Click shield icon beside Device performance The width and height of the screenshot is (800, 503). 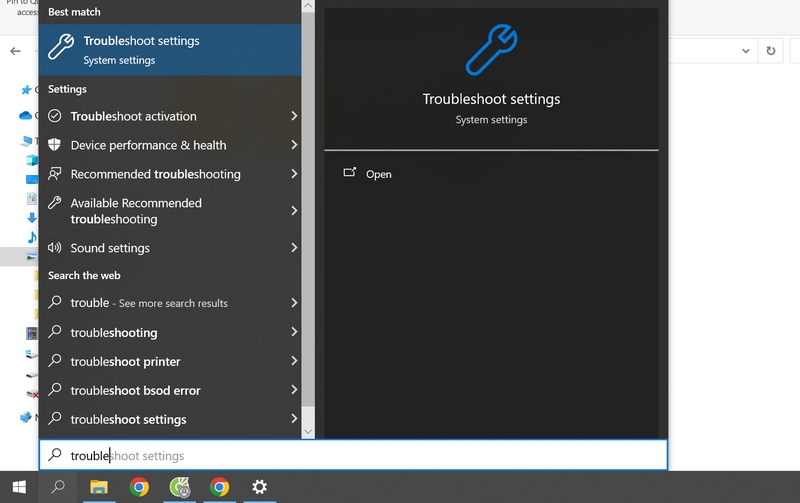click(x=55, y=145)
